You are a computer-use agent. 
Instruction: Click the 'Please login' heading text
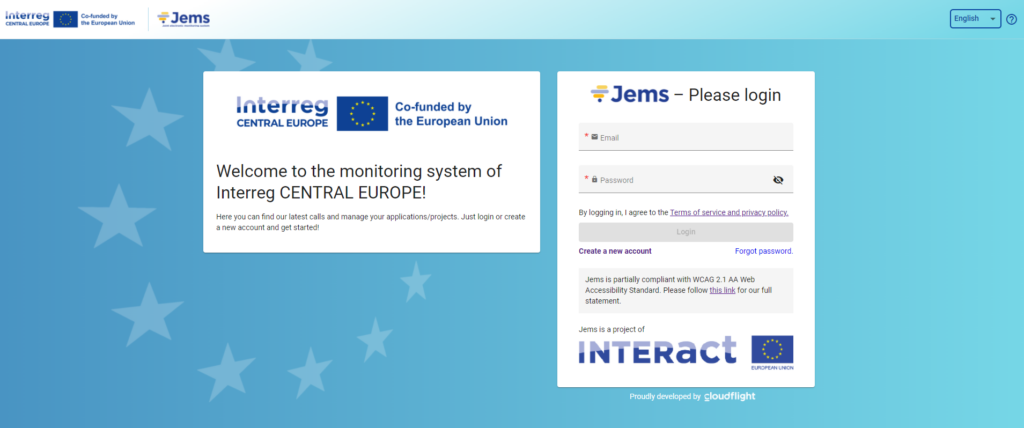click(x=735, y=95)
